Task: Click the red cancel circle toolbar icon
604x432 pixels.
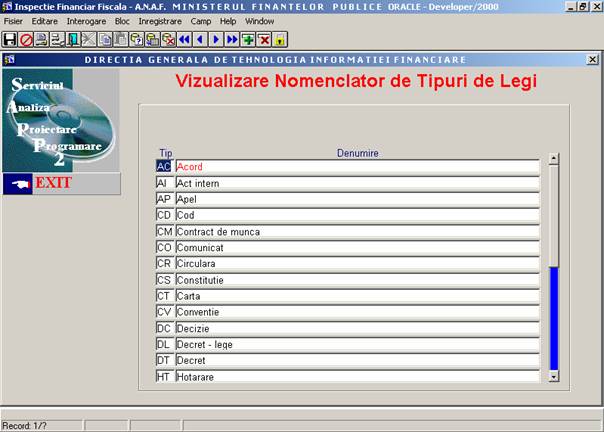Action: pyautogui.click(x=25, y=39)
